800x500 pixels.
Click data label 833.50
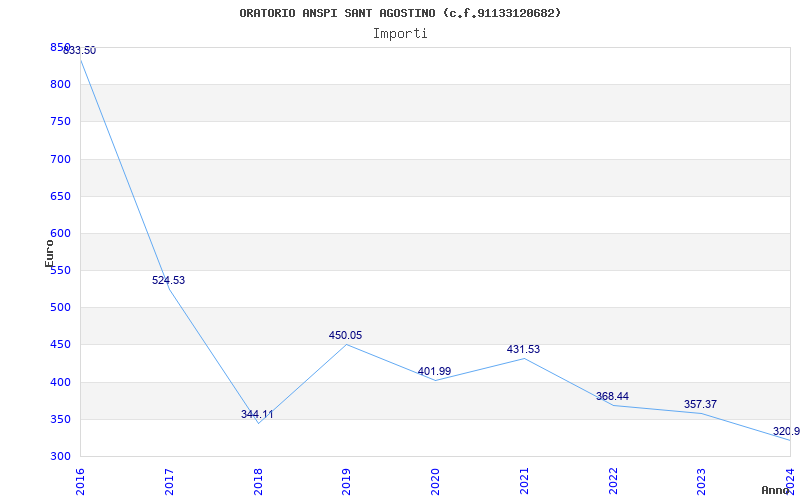tap(79, 51)
